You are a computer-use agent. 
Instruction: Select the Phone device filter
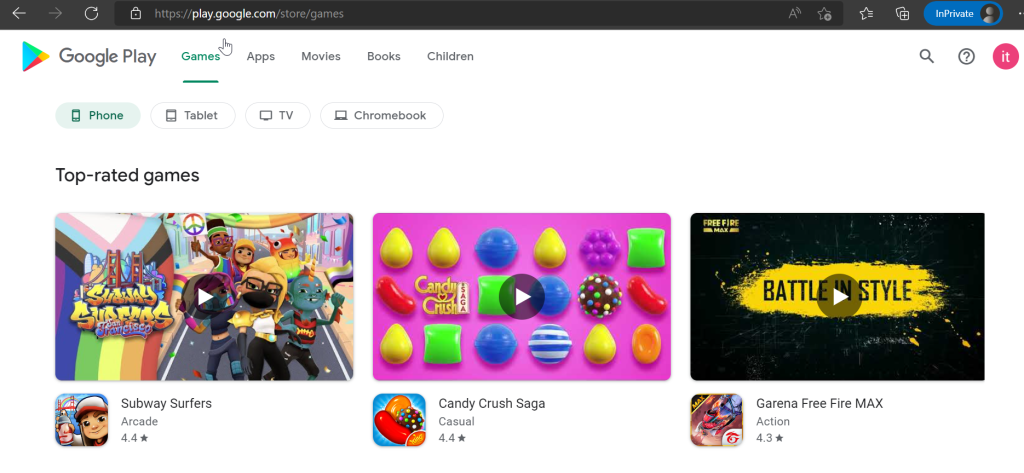tap(98, 116)
